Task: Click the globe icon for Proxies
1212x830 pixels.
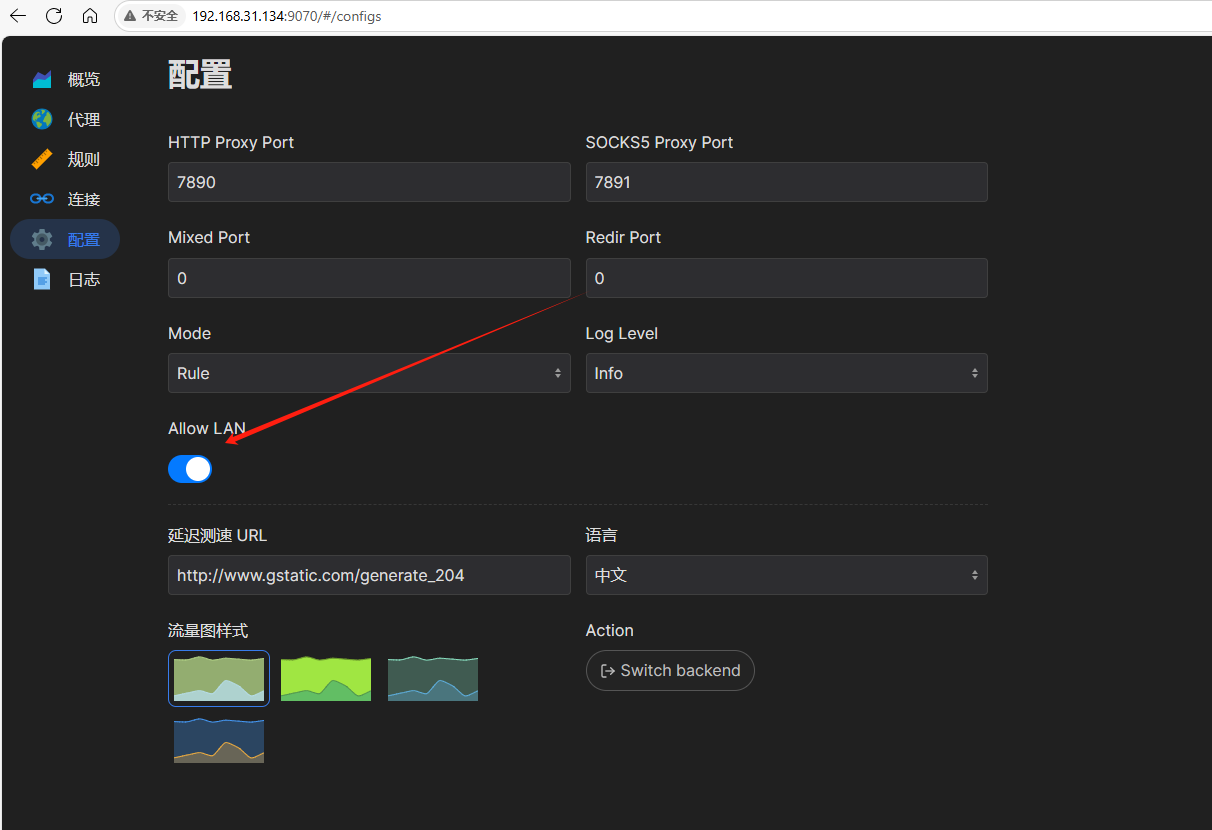Action: 42,120
